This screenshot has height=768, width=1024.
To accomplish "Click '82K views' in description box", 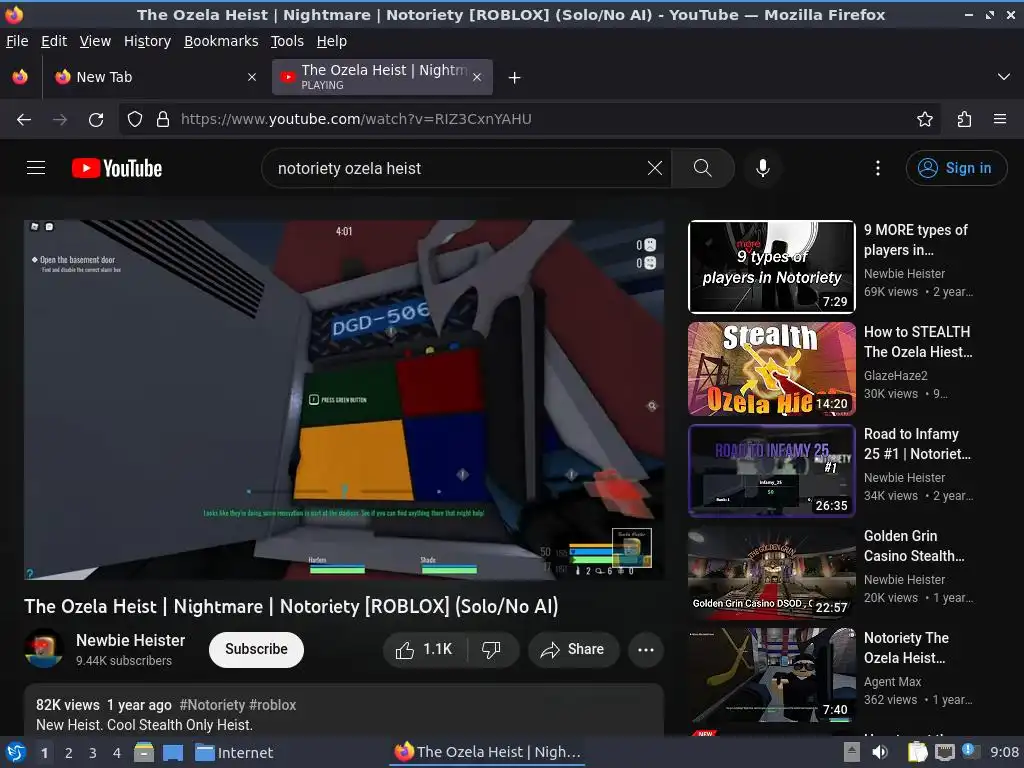I will tap(68, 705).
